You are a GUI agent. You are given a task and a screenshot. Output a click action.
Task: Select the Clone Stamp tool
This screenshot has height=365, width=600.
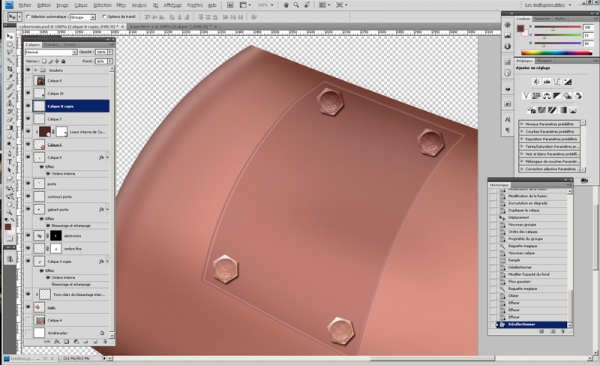(10, 103)
